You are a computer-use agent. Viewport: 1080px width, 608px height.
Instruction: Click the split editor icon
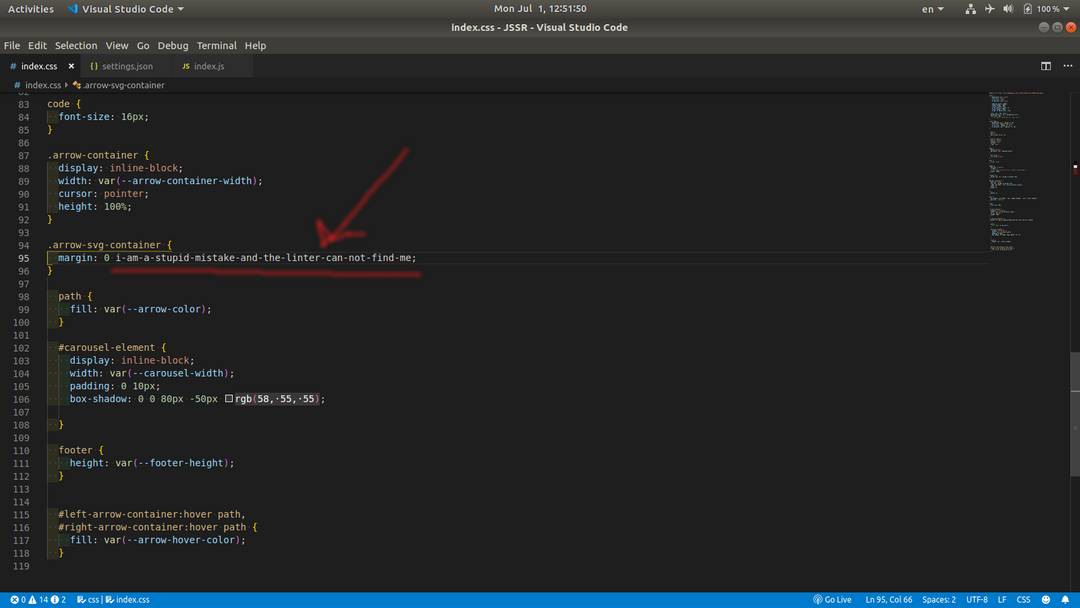[1044, 65]
